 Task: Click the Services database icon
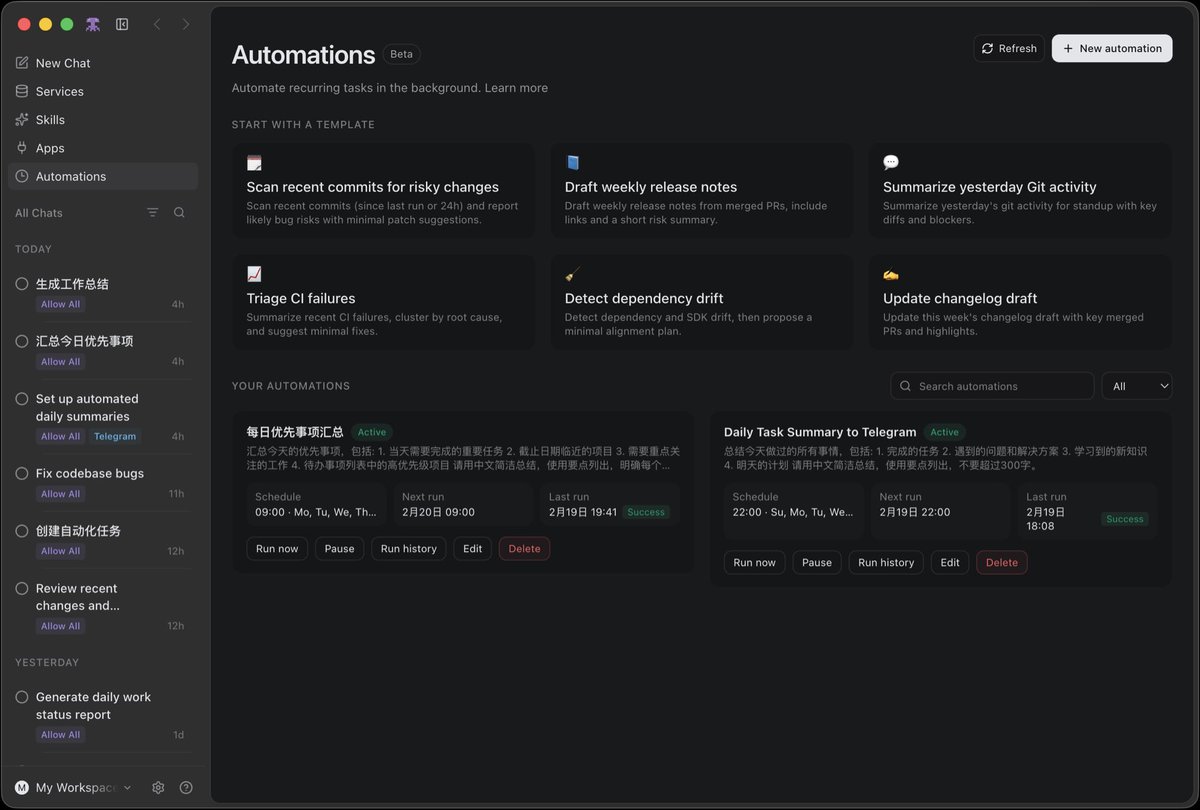[22, 91]
